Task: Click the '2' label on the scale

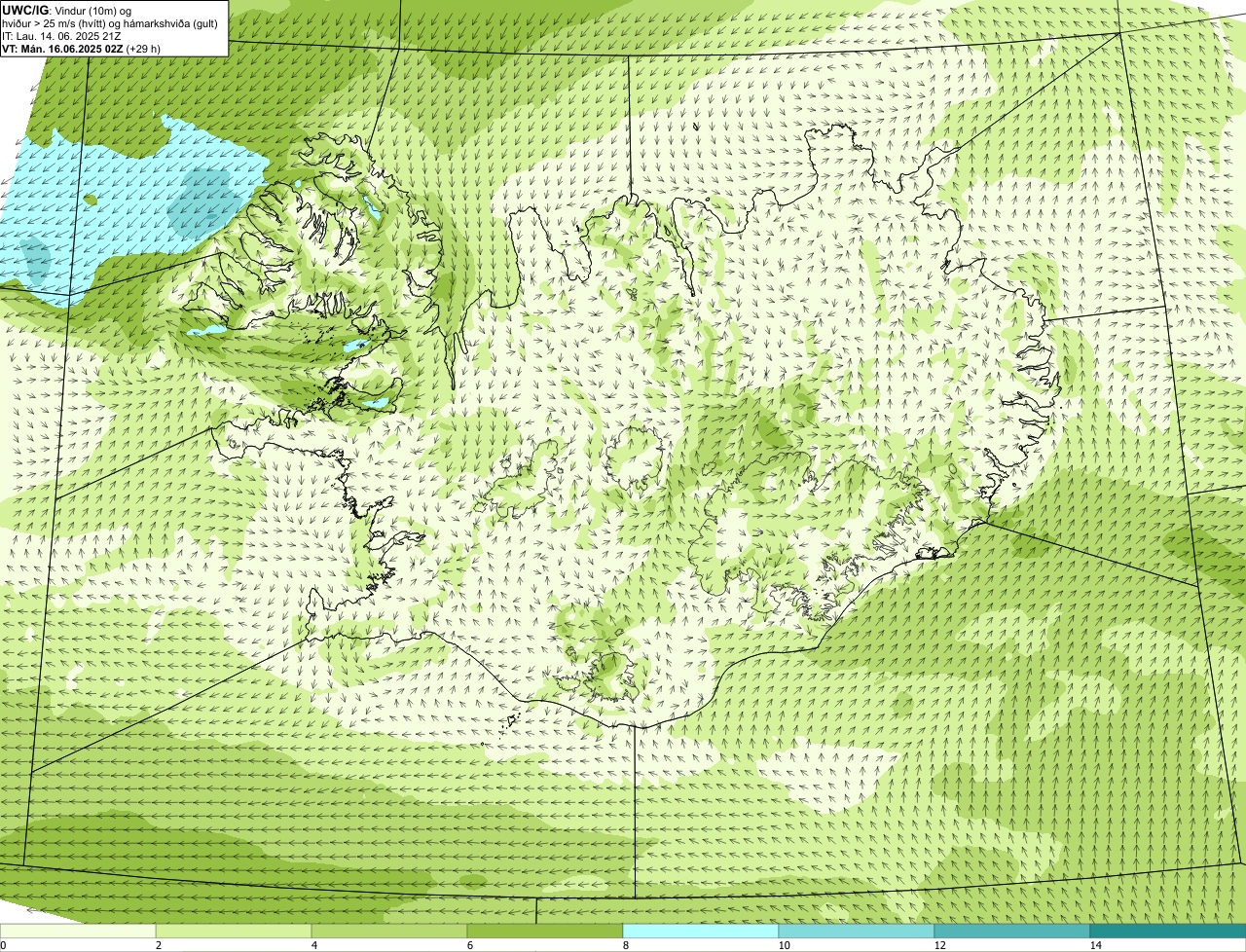Action: click(158, 945)
